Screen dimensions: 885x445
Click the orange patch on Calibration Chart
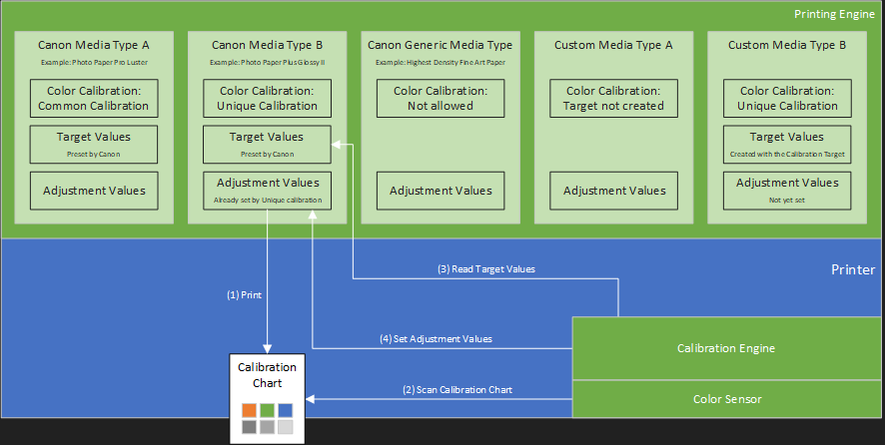tap(249, 410)
